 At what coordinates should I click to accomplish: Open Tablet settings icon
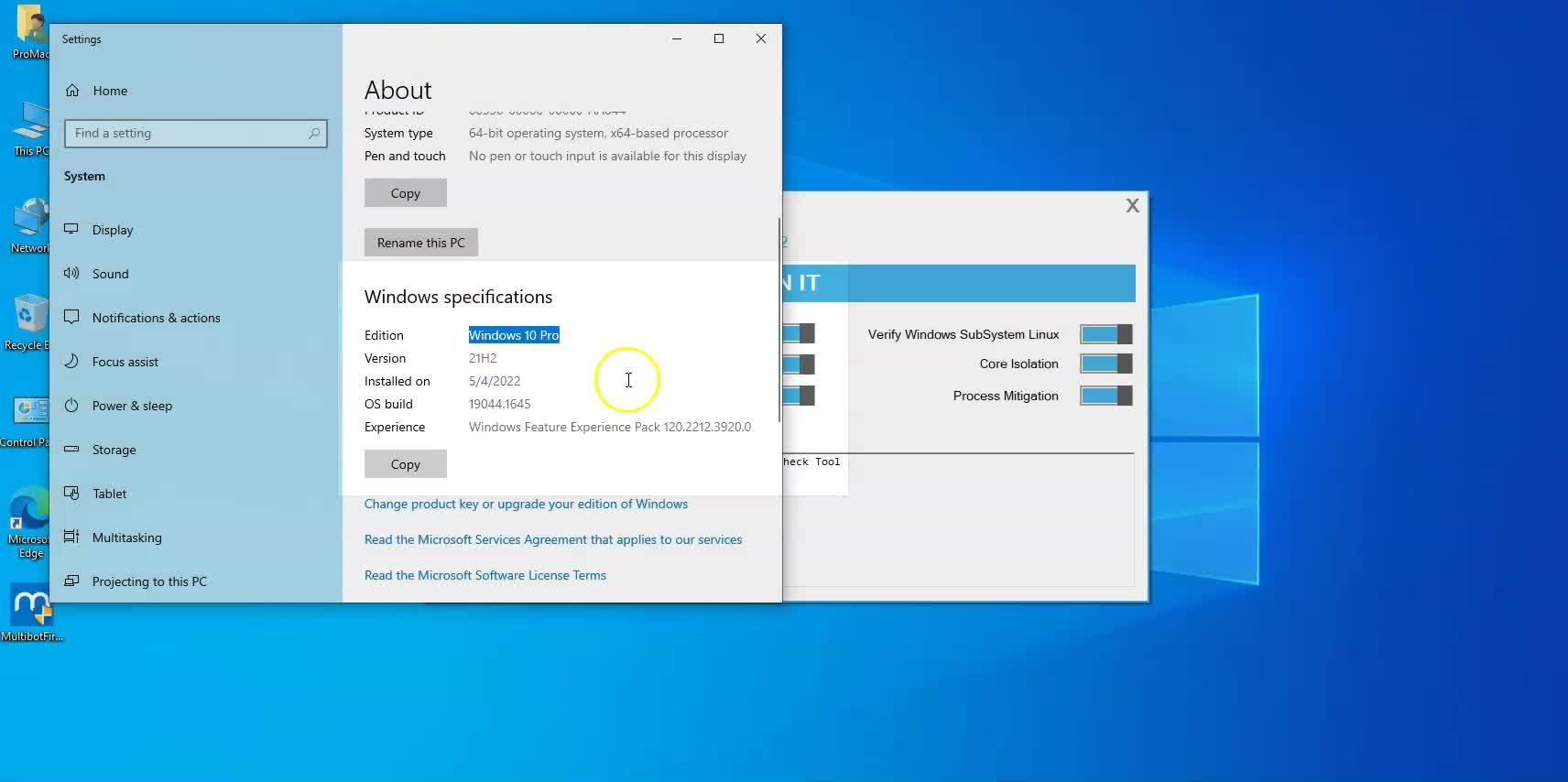(x=71, y=493)
